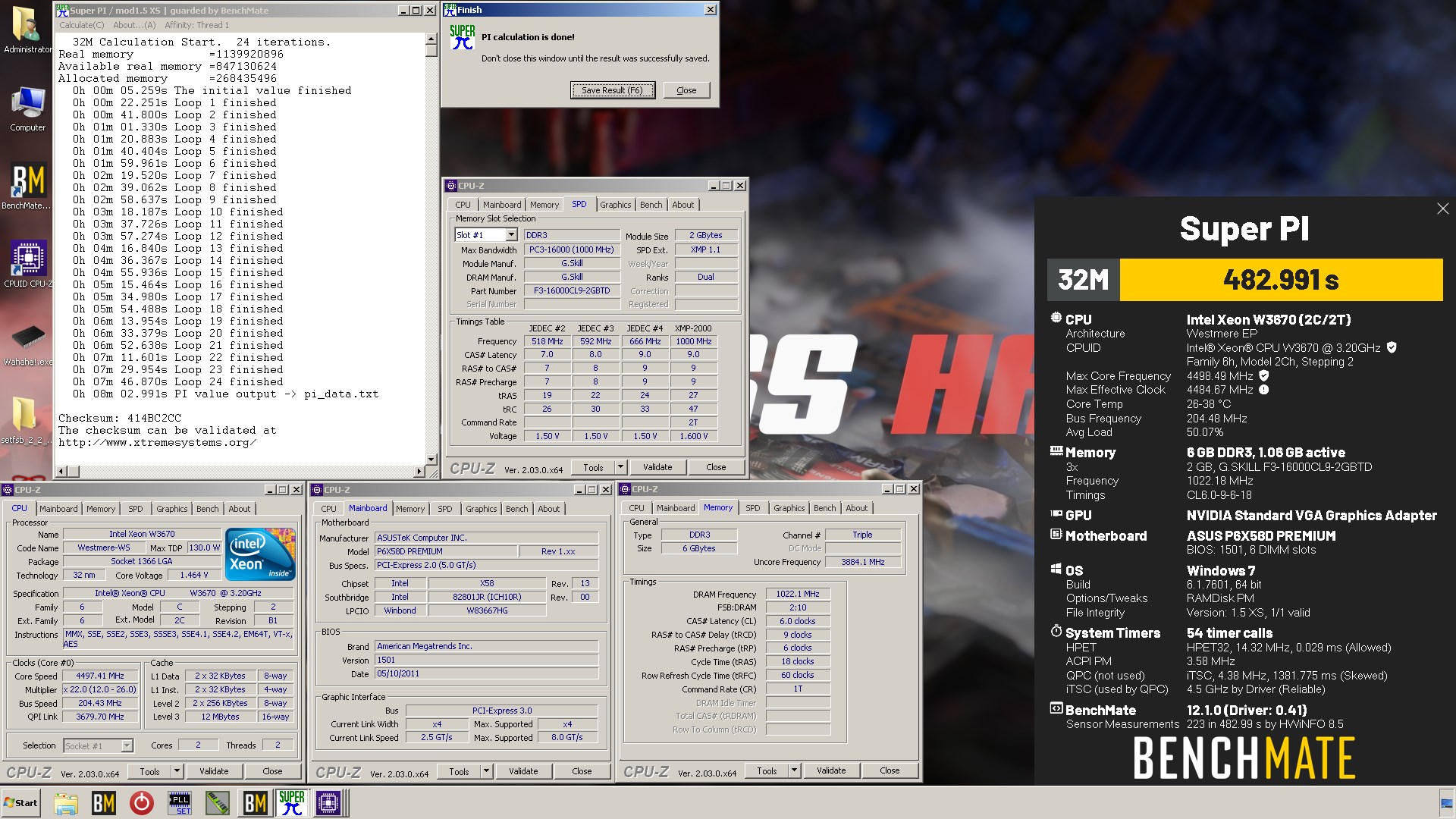Click the Part Number field F3-16000CL9-2GBTD
This screenshot has height=819, width=1456.
(572, 291)
